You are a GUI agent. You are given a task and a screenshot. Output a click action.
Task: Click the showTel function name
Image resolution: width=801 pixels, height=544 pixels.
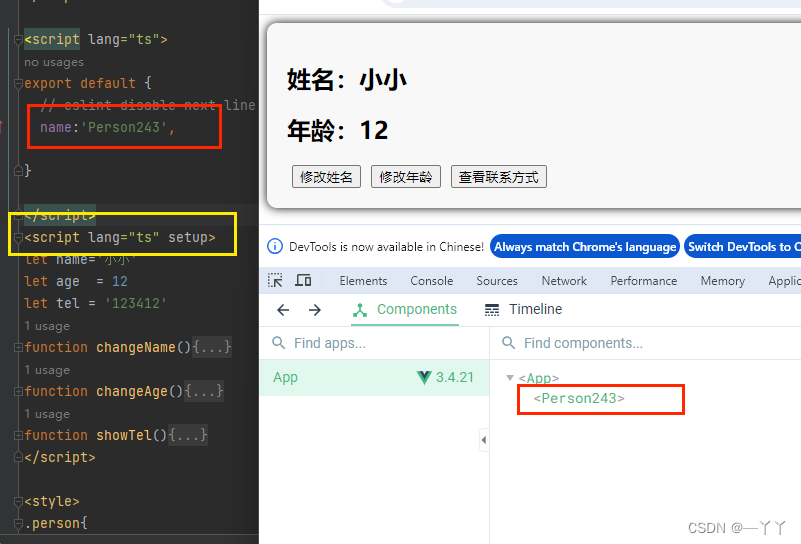coord(124,435)
